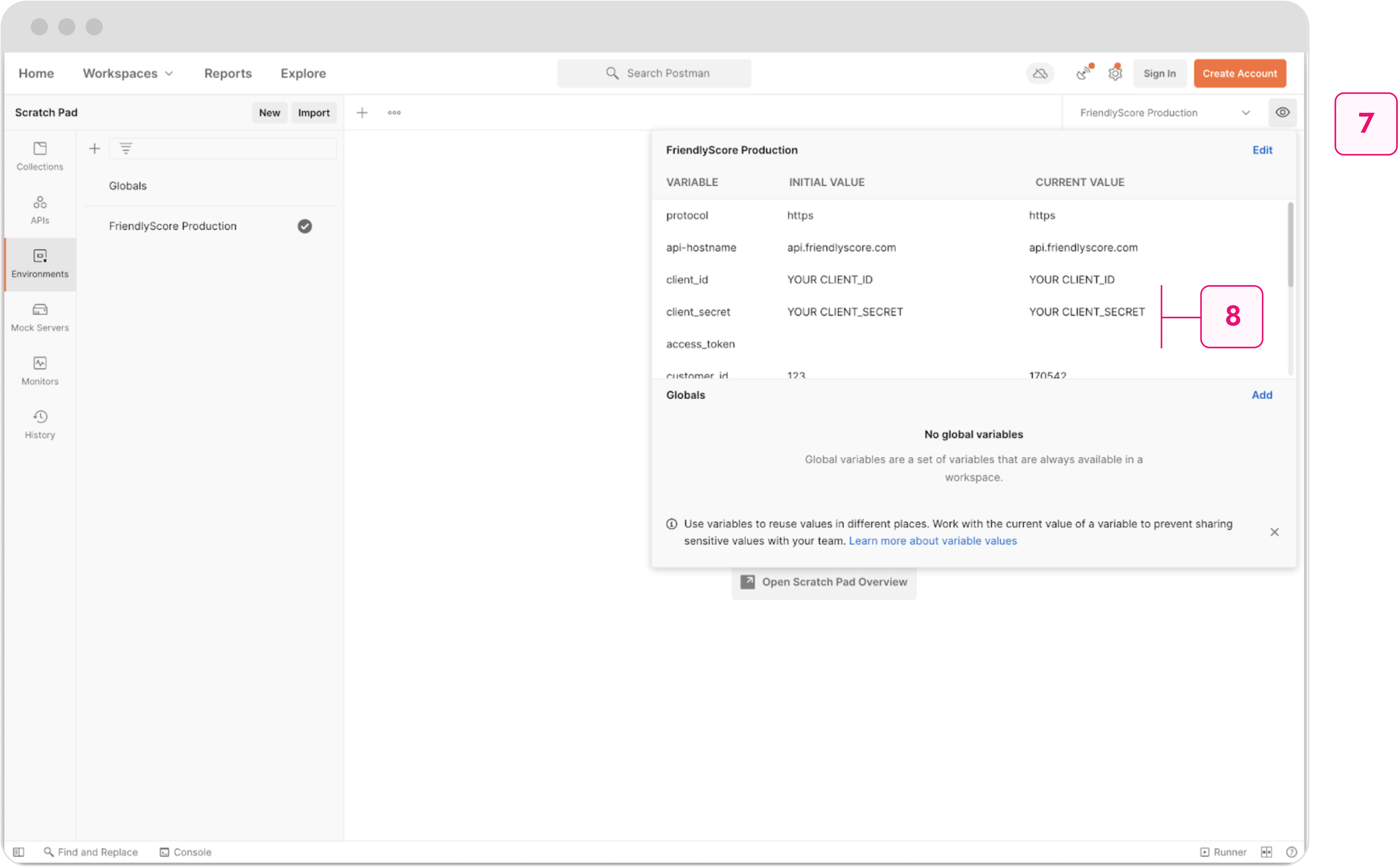The height and width of the screenshot is (868, 1398).
Task: Open a new tab with plus icon
Action: [x=362, y=112]
